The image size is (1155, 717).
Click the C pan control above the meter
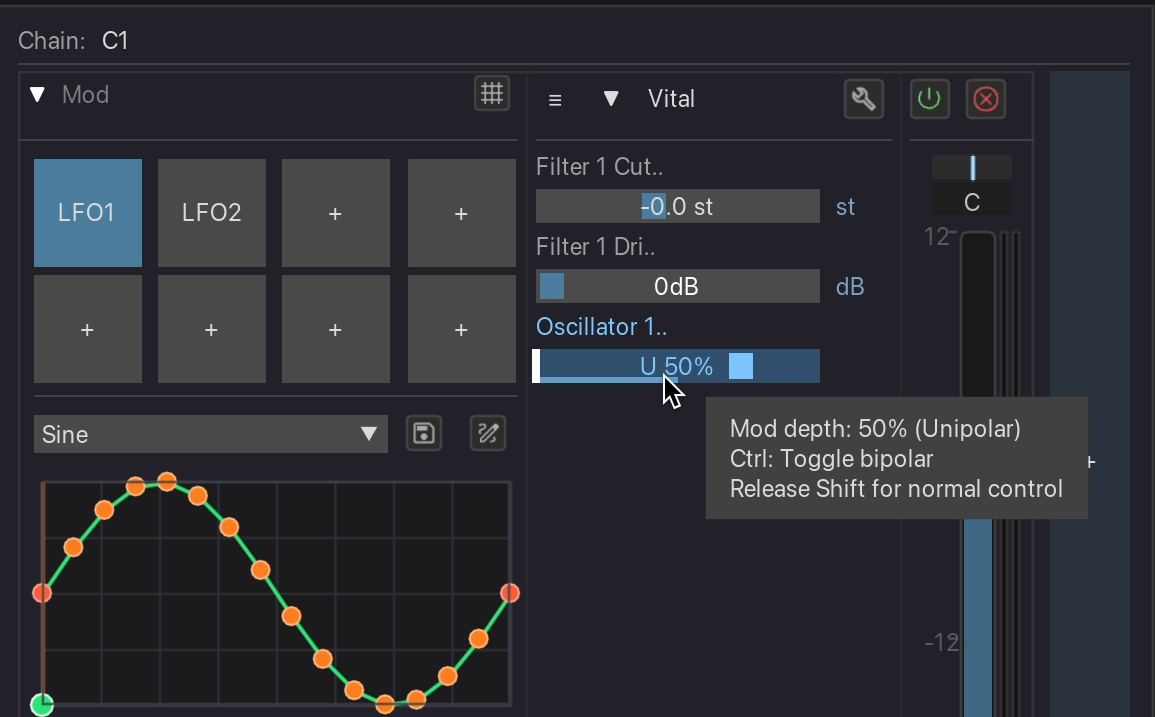pos(971,201)
